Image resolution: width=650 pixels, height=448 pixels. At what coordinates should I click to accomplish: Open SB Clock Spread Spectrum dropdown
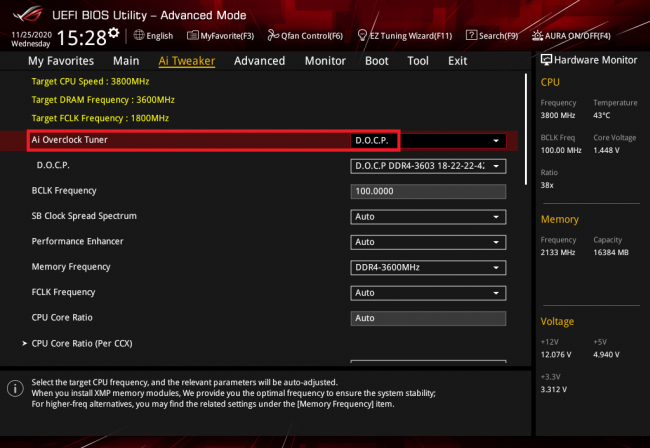[x=428, y=217]
